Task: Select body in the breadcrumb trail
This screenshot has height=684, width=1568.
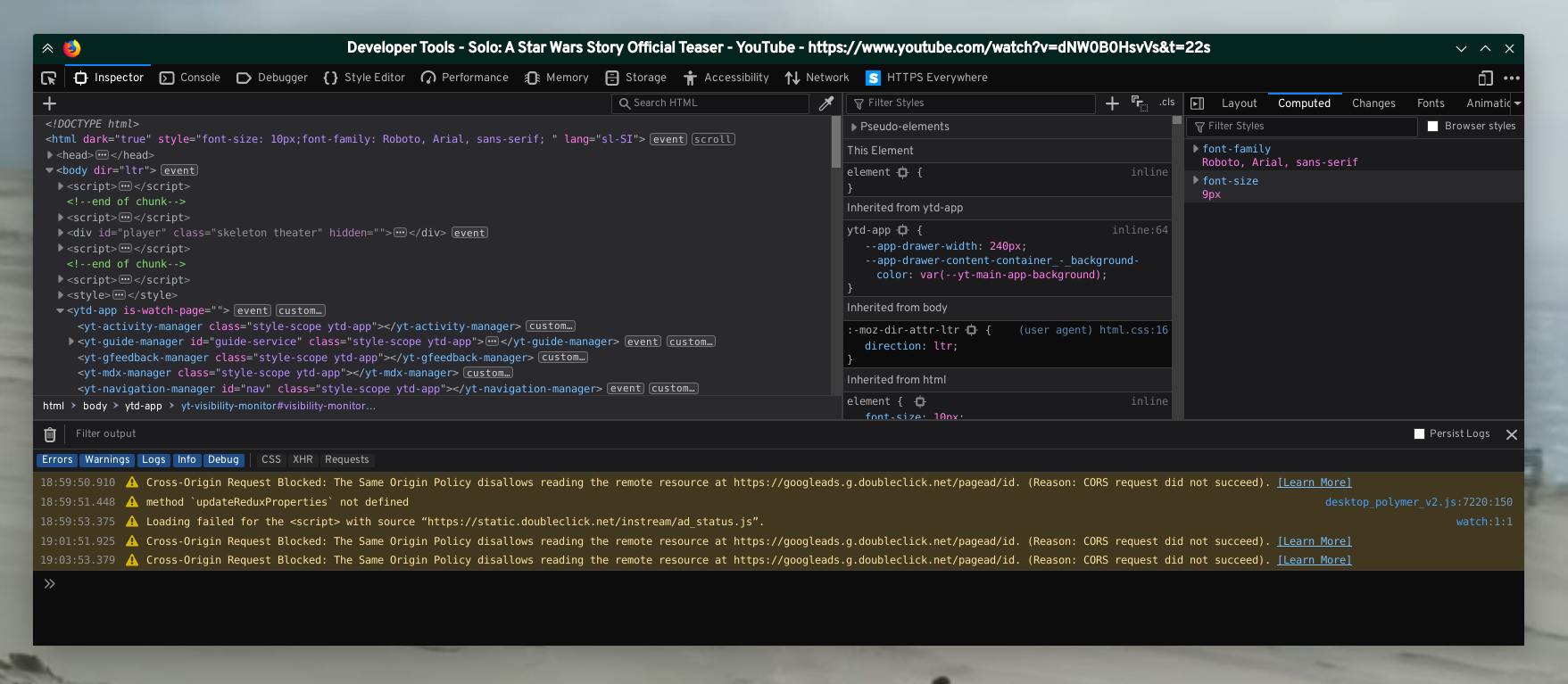Action: pos(95,407)
